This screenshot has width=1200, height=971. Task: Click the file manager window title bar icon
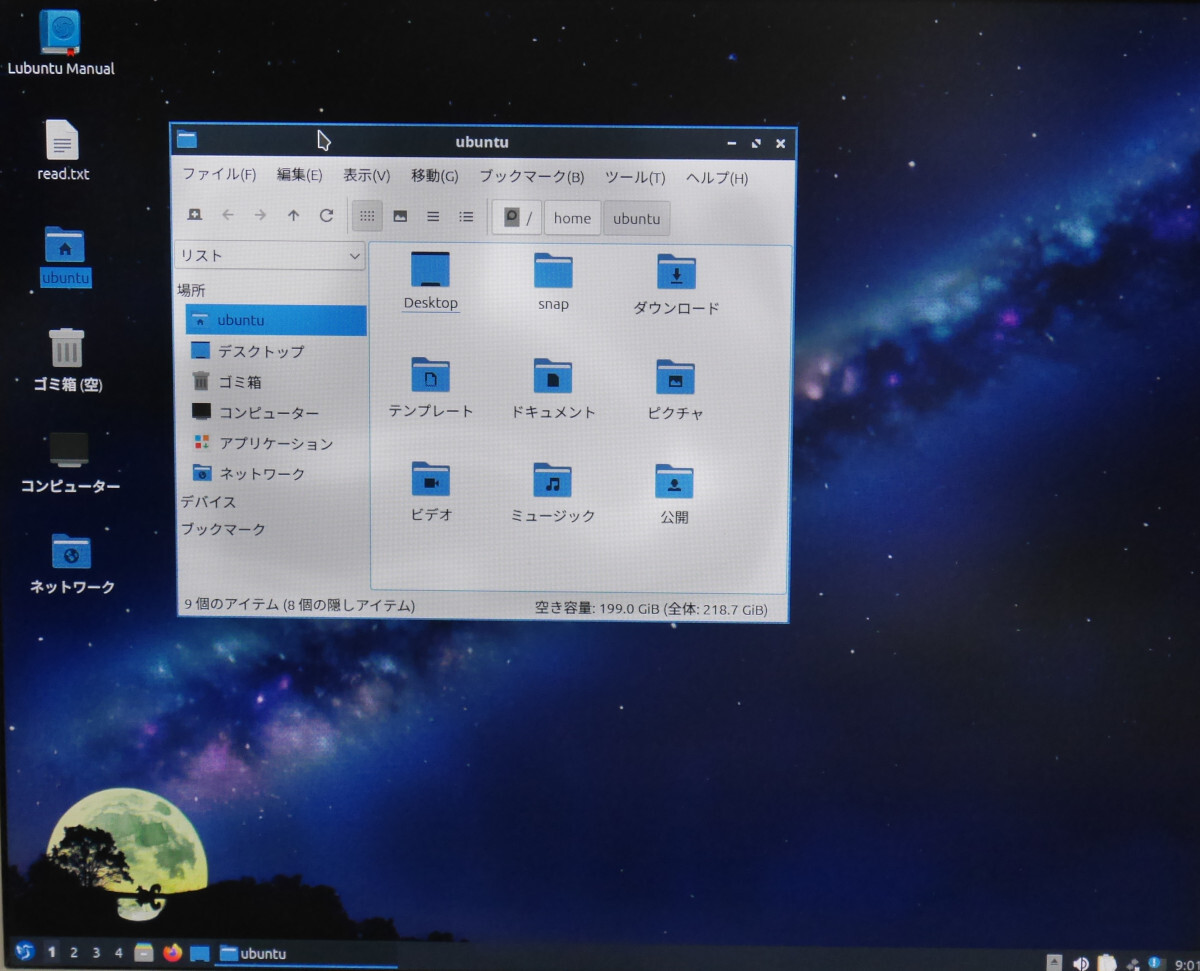pyautogui.click(x=187, y=139)
